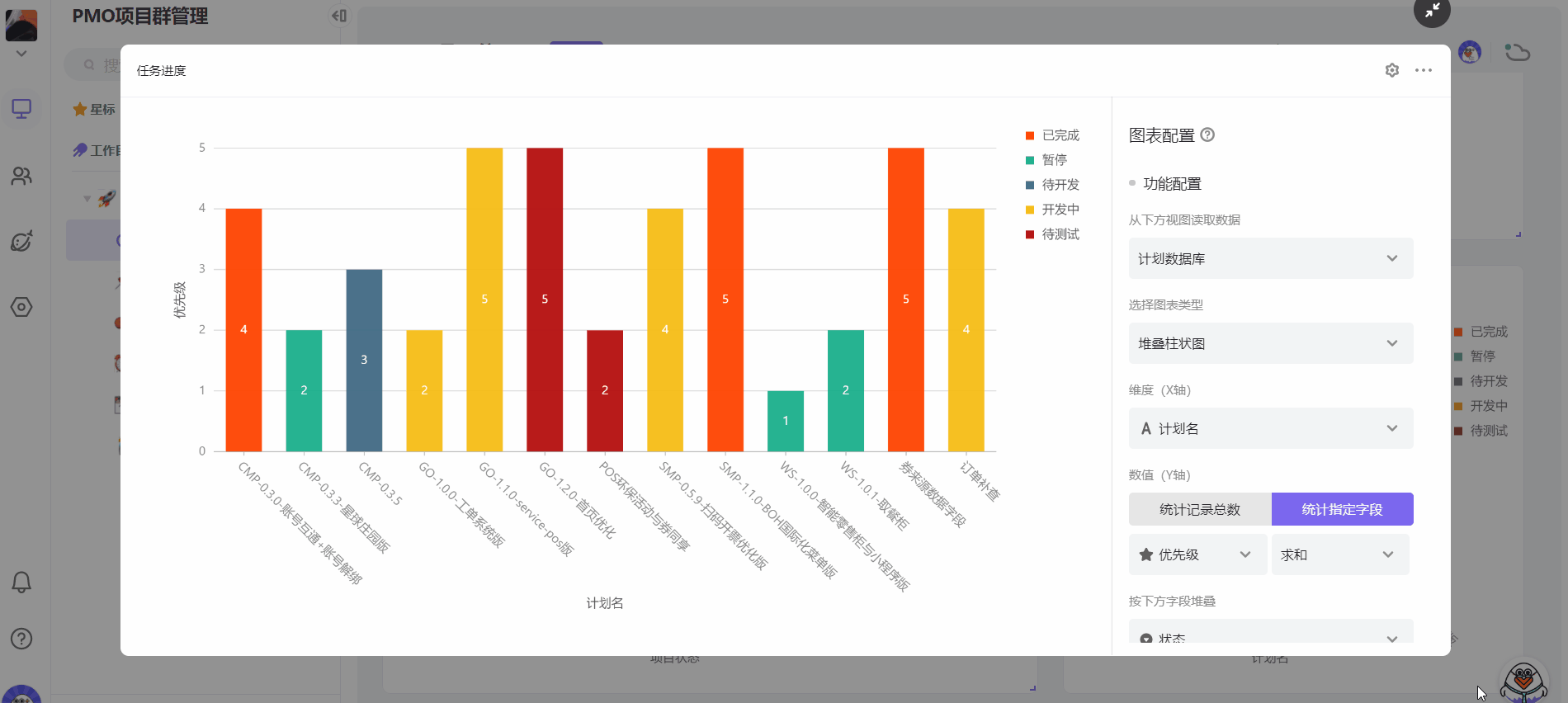Open the 堆叠柱状图 chart type dropdown
The width and height of the screenshot is (1568, 703).
[1270, 343]
